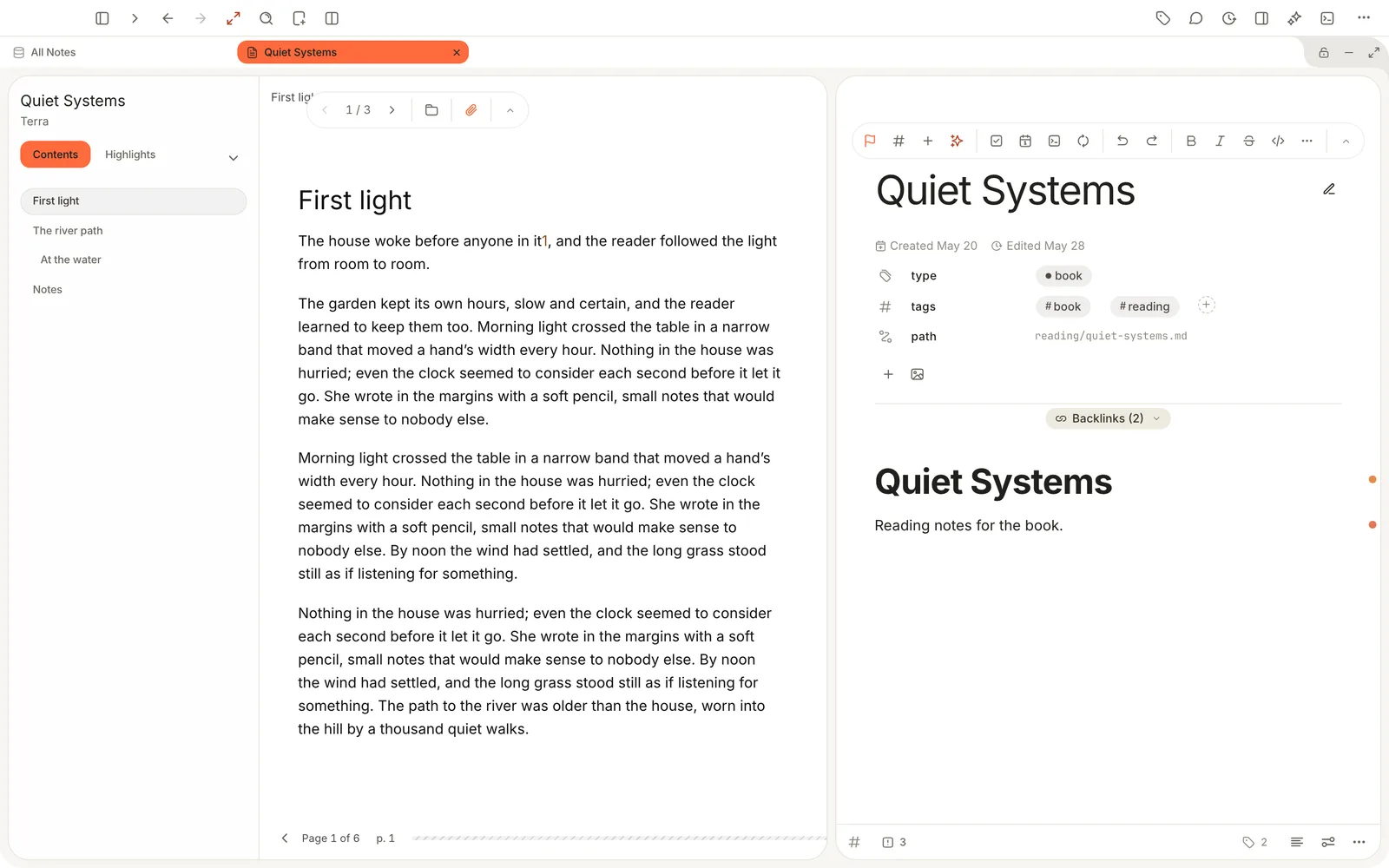Click the red expand arrows icon
This screenshot has width=1389, height=868.
pos(234,18)
